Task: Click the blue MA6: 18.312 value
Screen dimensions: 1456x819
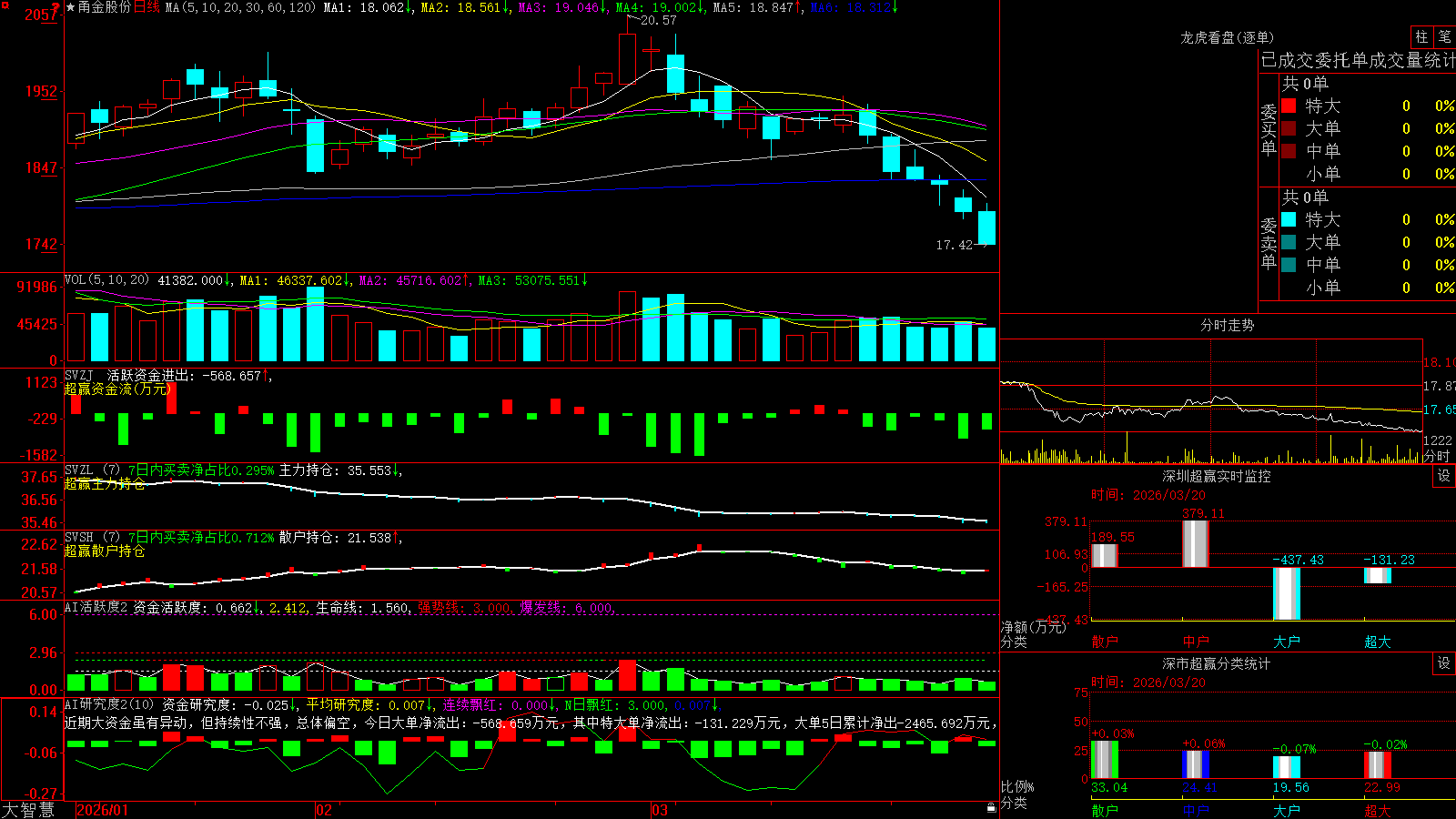Action: pyautogui.click(x=854, y=7)
